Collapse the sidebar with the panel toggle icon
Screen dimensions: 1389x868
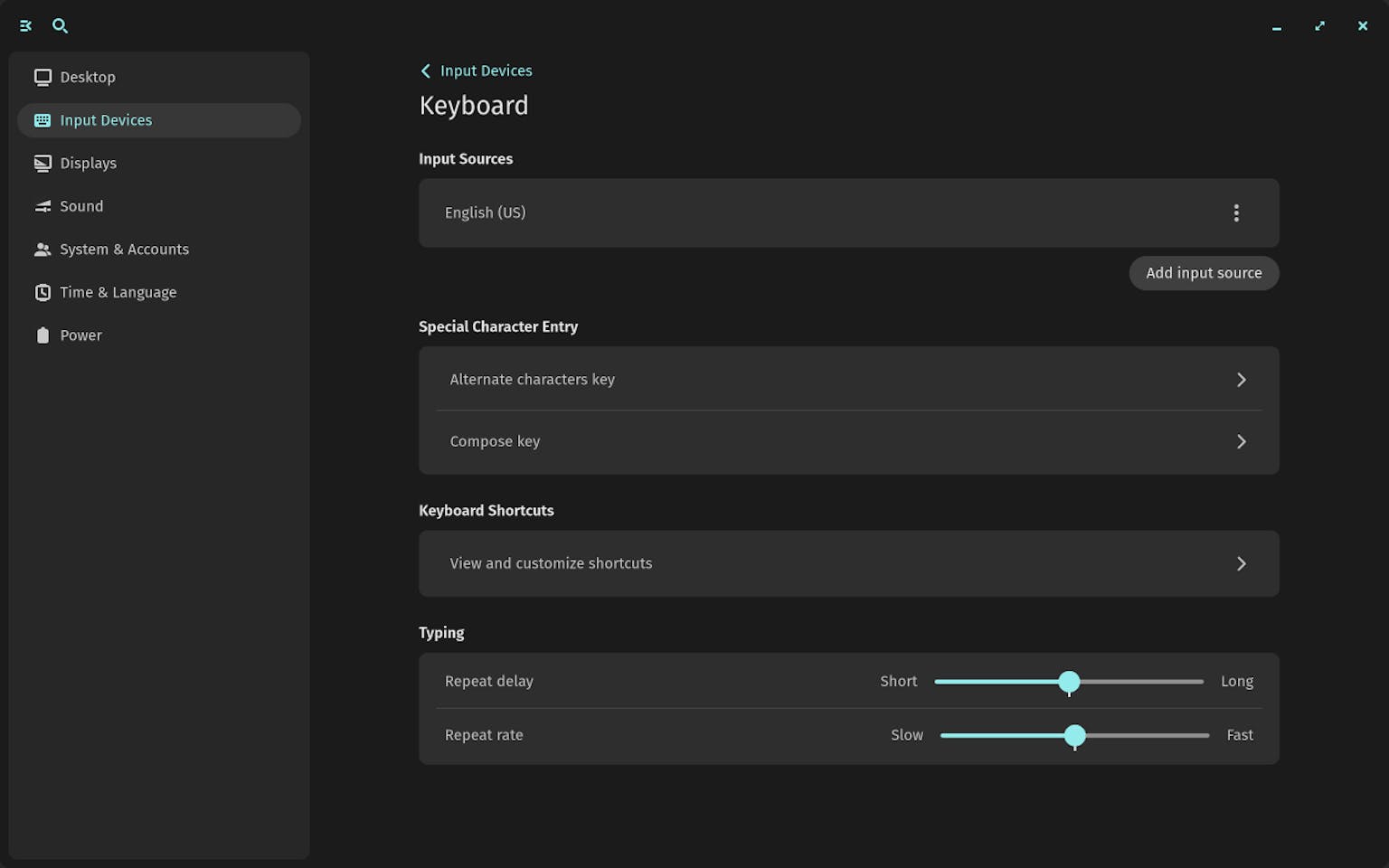[x=24, y=25]
